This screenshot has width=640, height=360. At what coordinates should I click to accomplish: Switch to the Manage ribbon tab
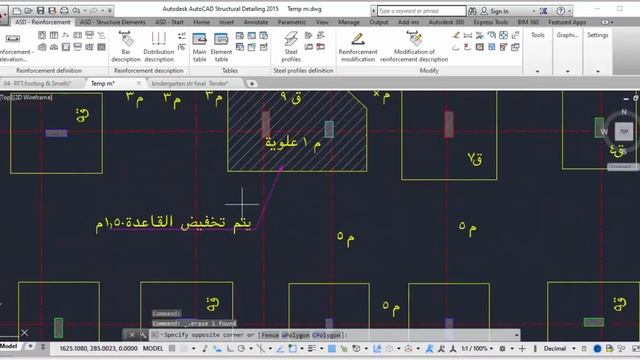tap(349, 22)
